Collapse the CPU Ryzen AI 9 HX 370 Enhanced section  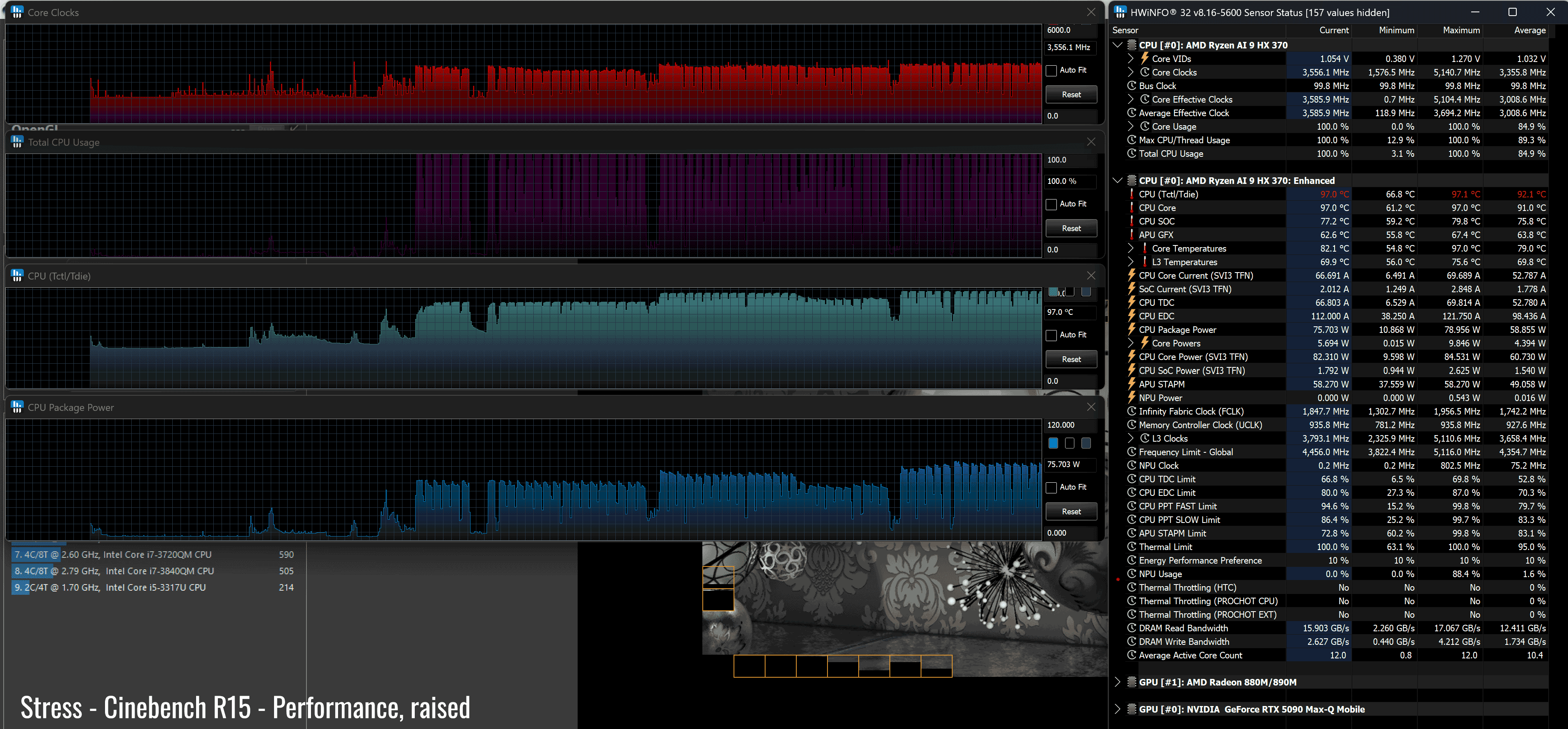1118,181
